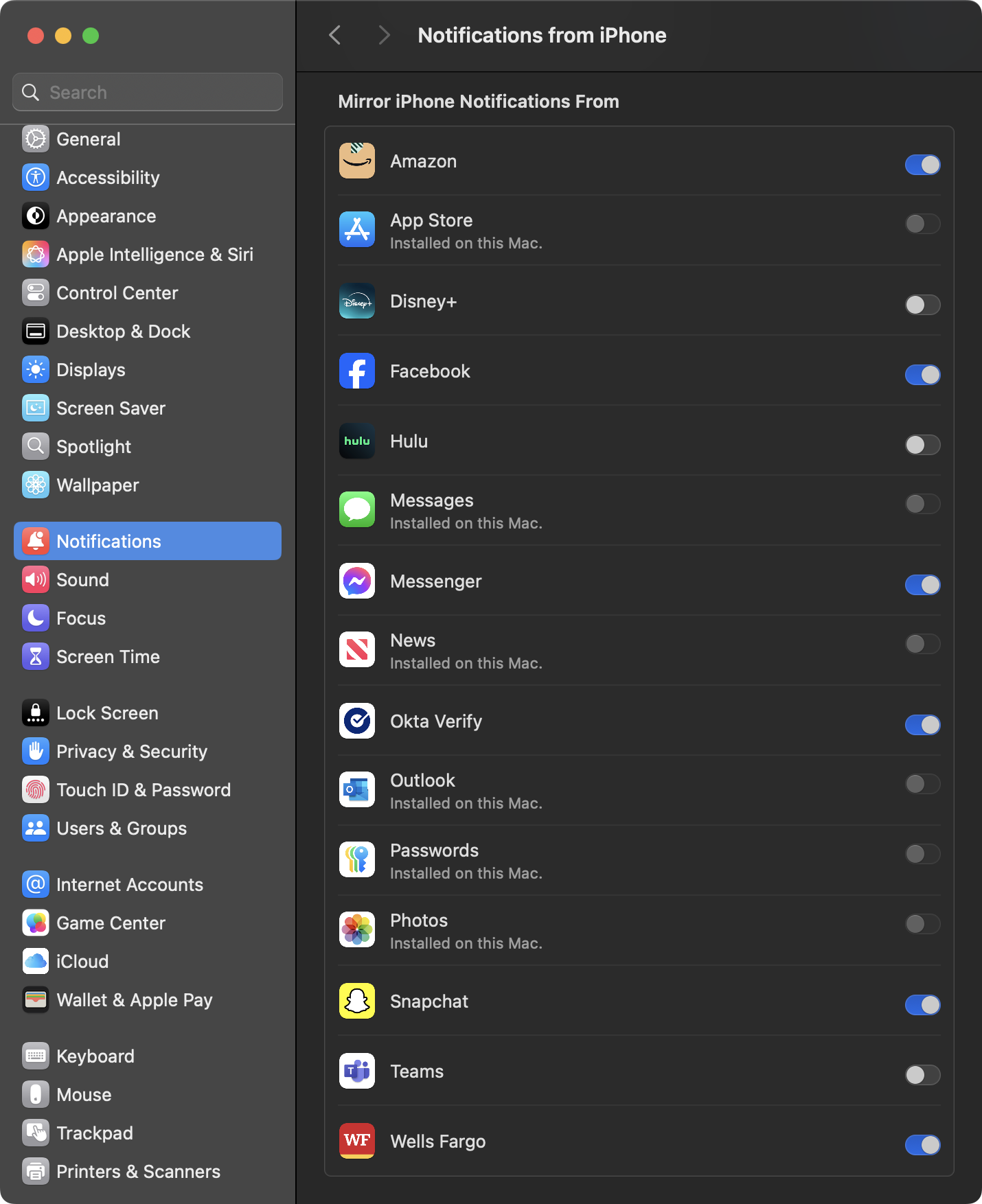Click the Okta Verify app icon
Viewport: 982px width, 1204px height.
(x=357, y=721)
